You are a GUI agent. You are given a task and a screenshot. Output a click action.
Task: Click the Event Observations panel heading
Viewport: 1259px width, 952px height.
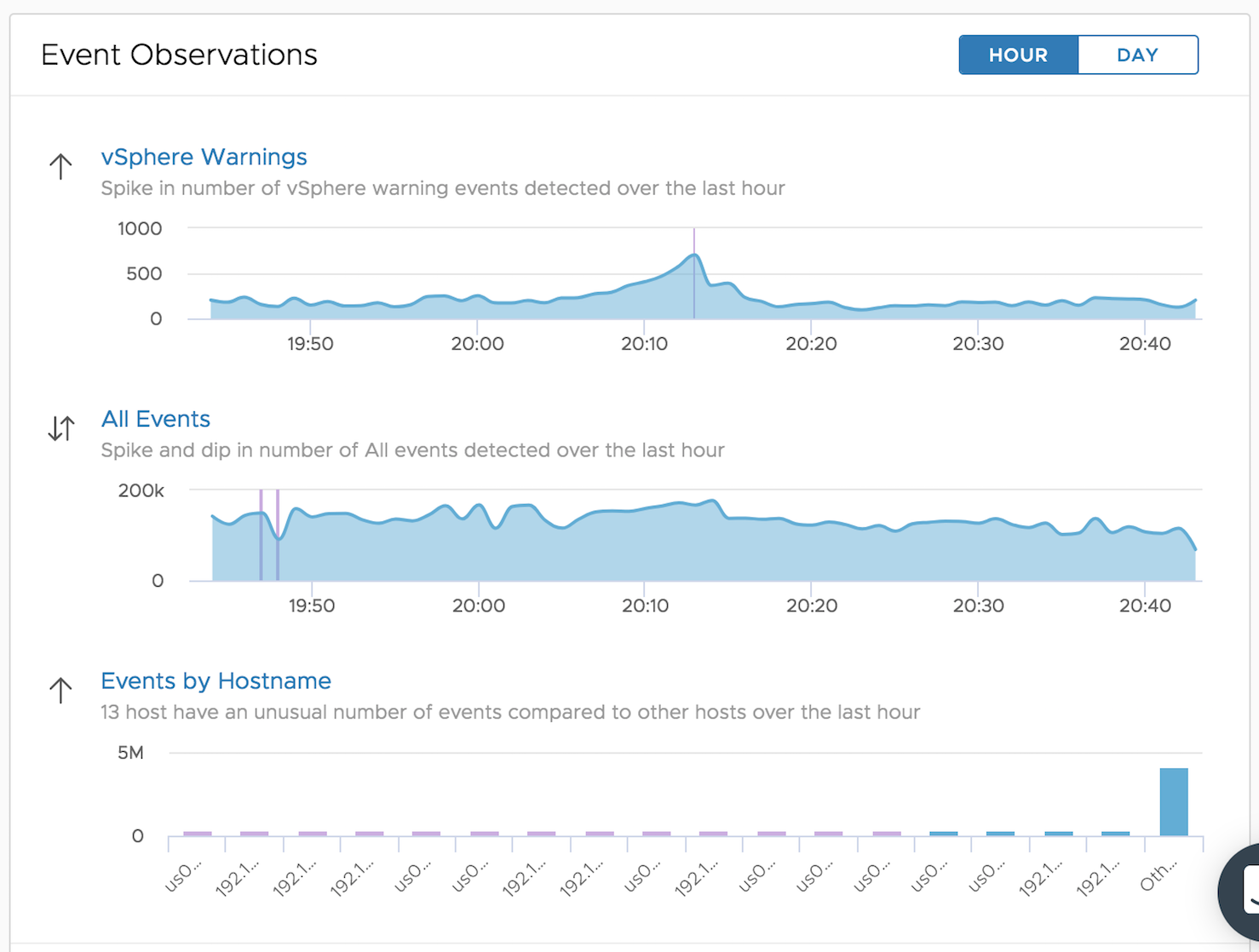pos(179,55)
